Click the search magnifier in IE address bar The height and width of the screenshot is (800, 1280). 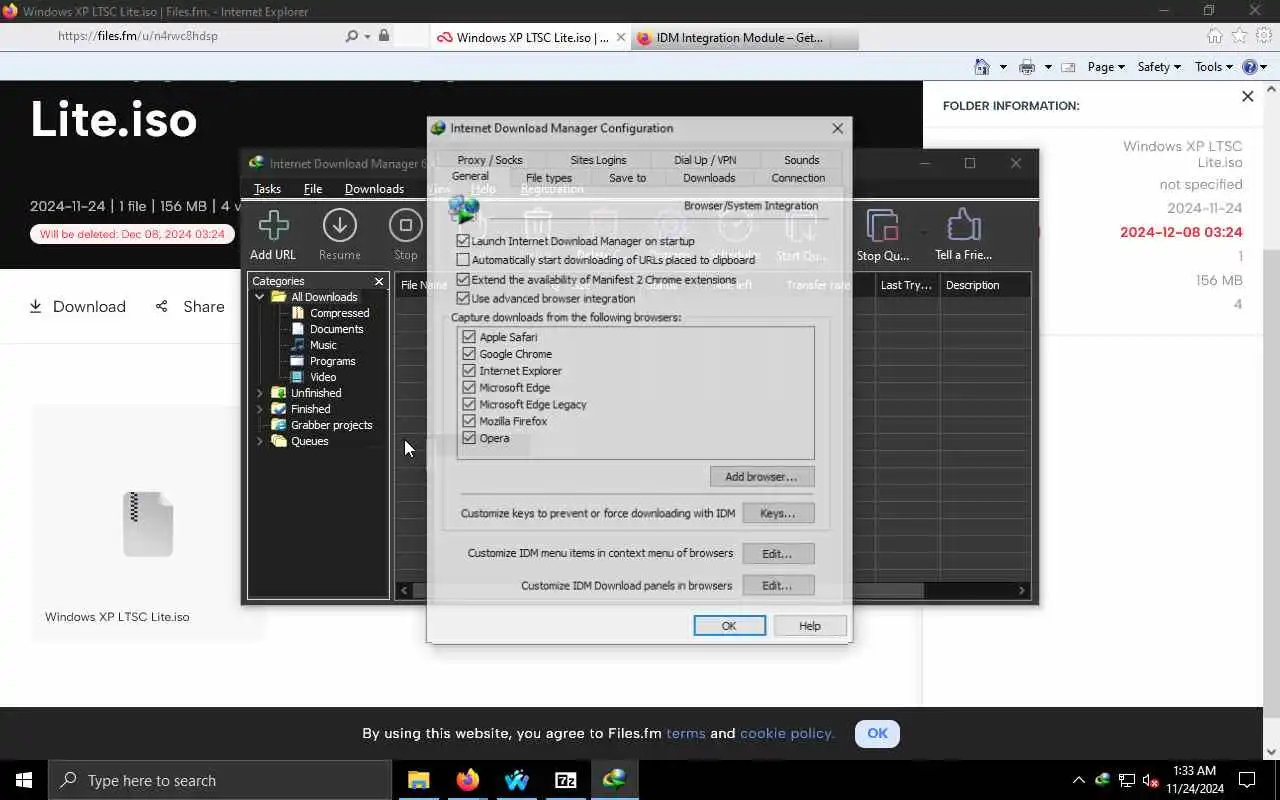[x=351, y=36]
